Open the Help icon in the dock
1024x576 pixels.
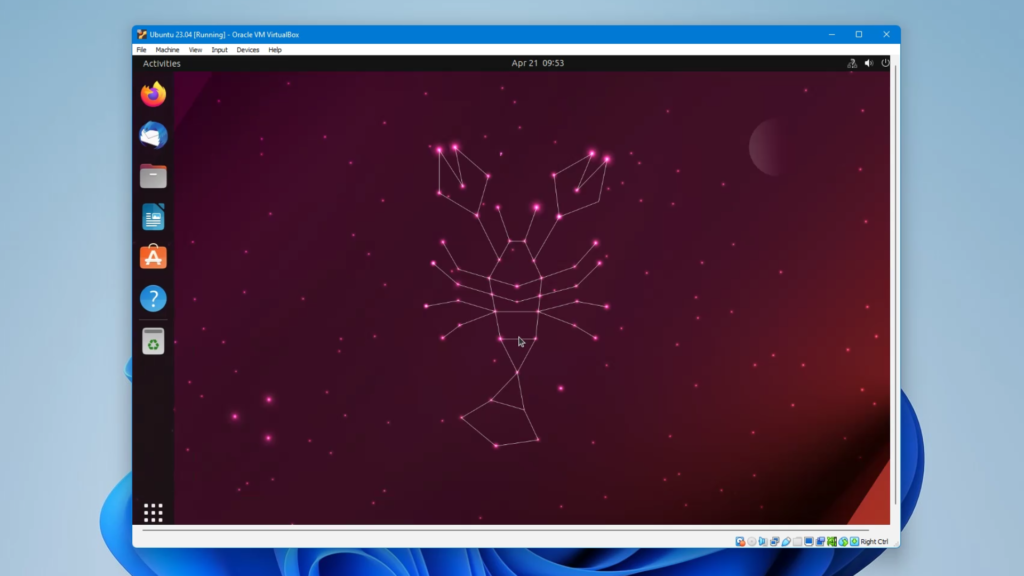pyautogui.click(x=153, y=298)
